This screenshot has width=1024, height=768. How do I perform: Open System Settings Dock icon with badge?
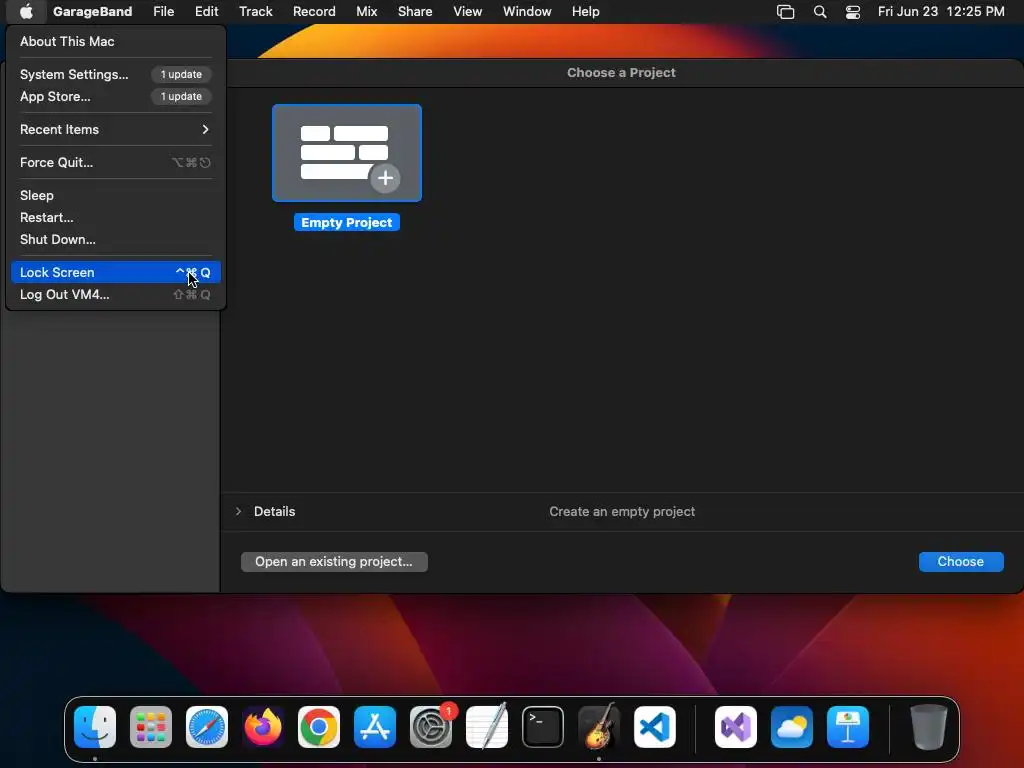431,727
